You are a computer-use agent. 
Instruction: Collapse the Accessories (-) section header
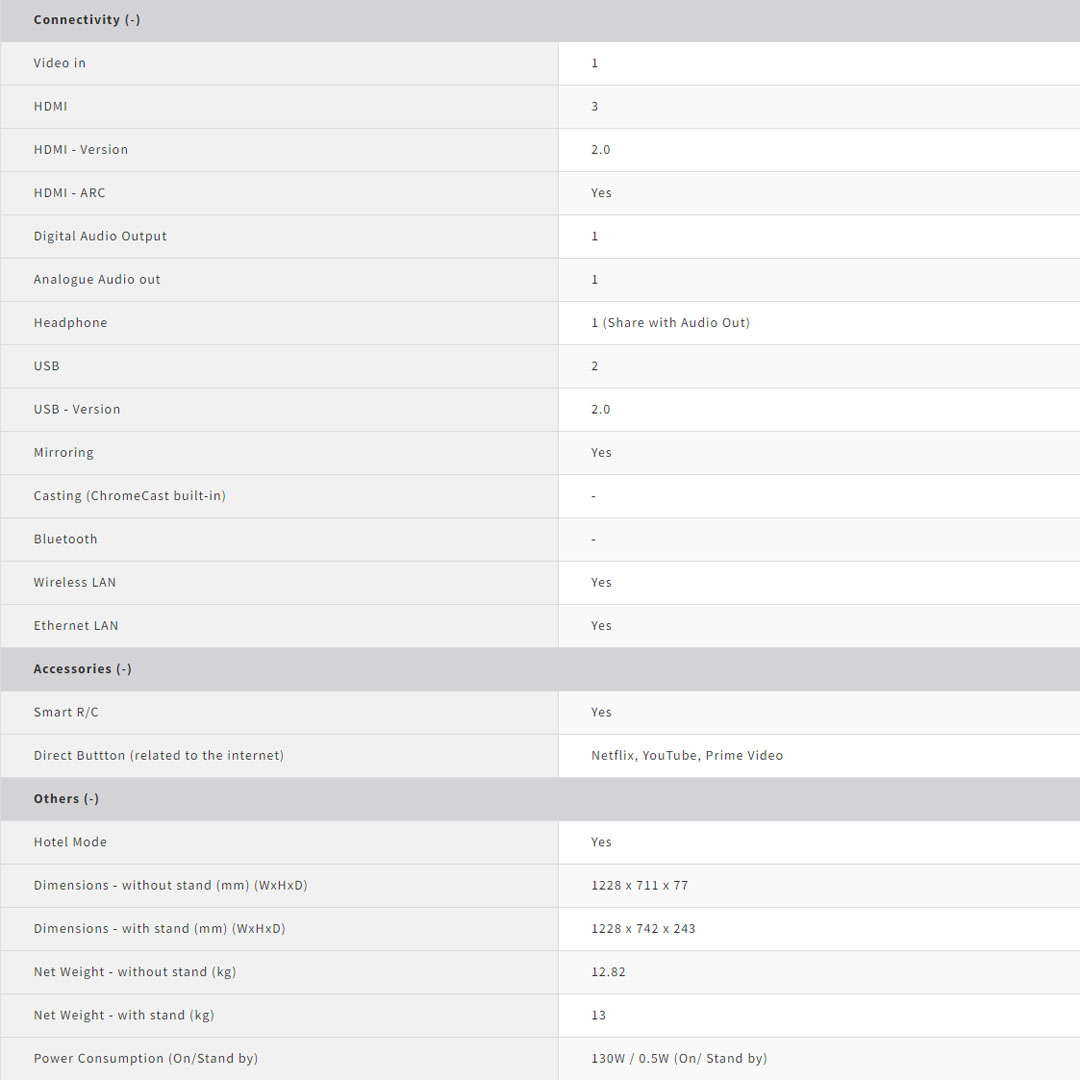pyautogui.click(x=83, y=669)
